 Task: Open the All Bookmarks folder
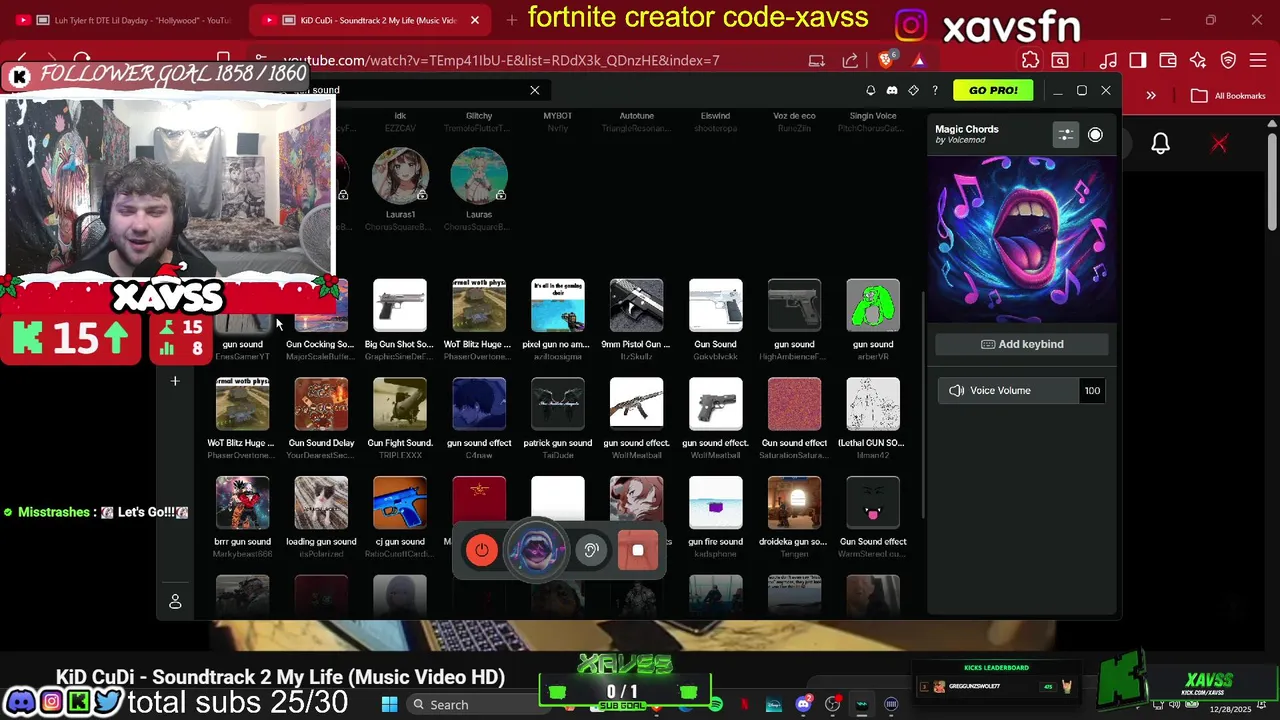point(1229,96)
